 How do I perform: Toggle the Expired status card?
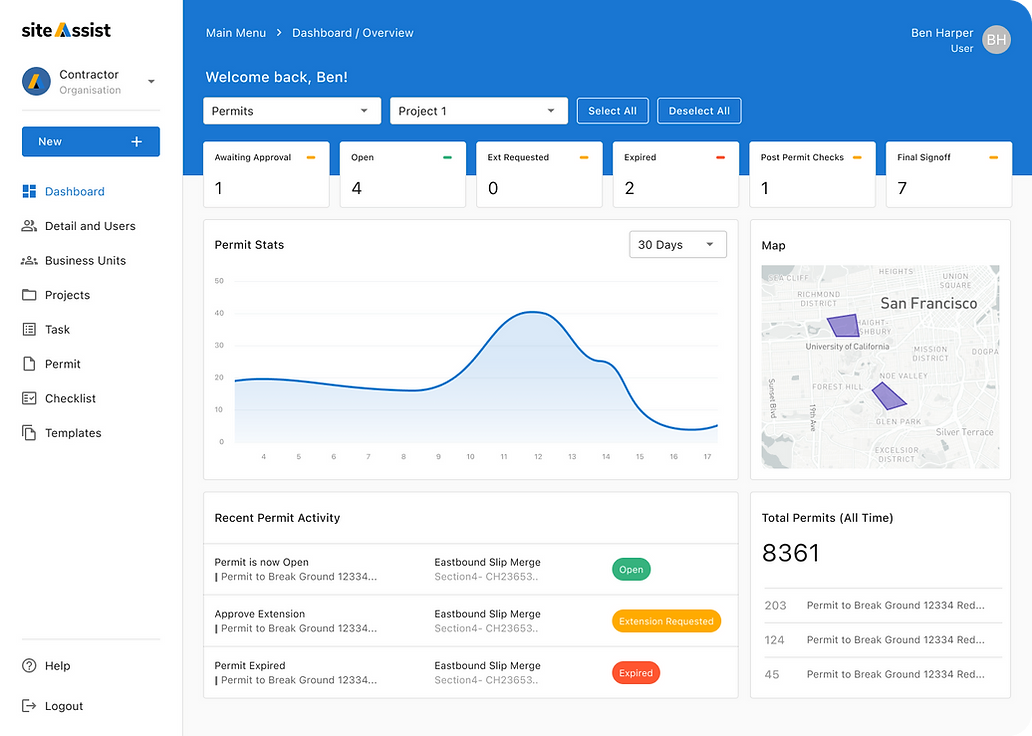click(675, 173)
